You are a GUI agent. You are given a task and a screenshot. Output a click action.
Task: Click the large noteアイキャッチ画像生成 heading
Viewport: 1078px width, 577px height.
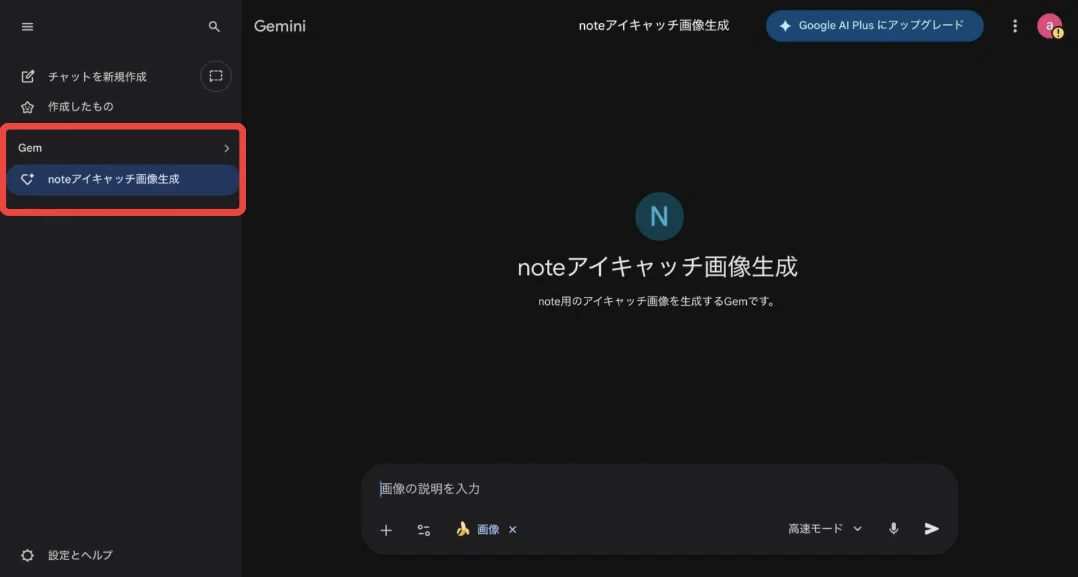pos(658,267)
